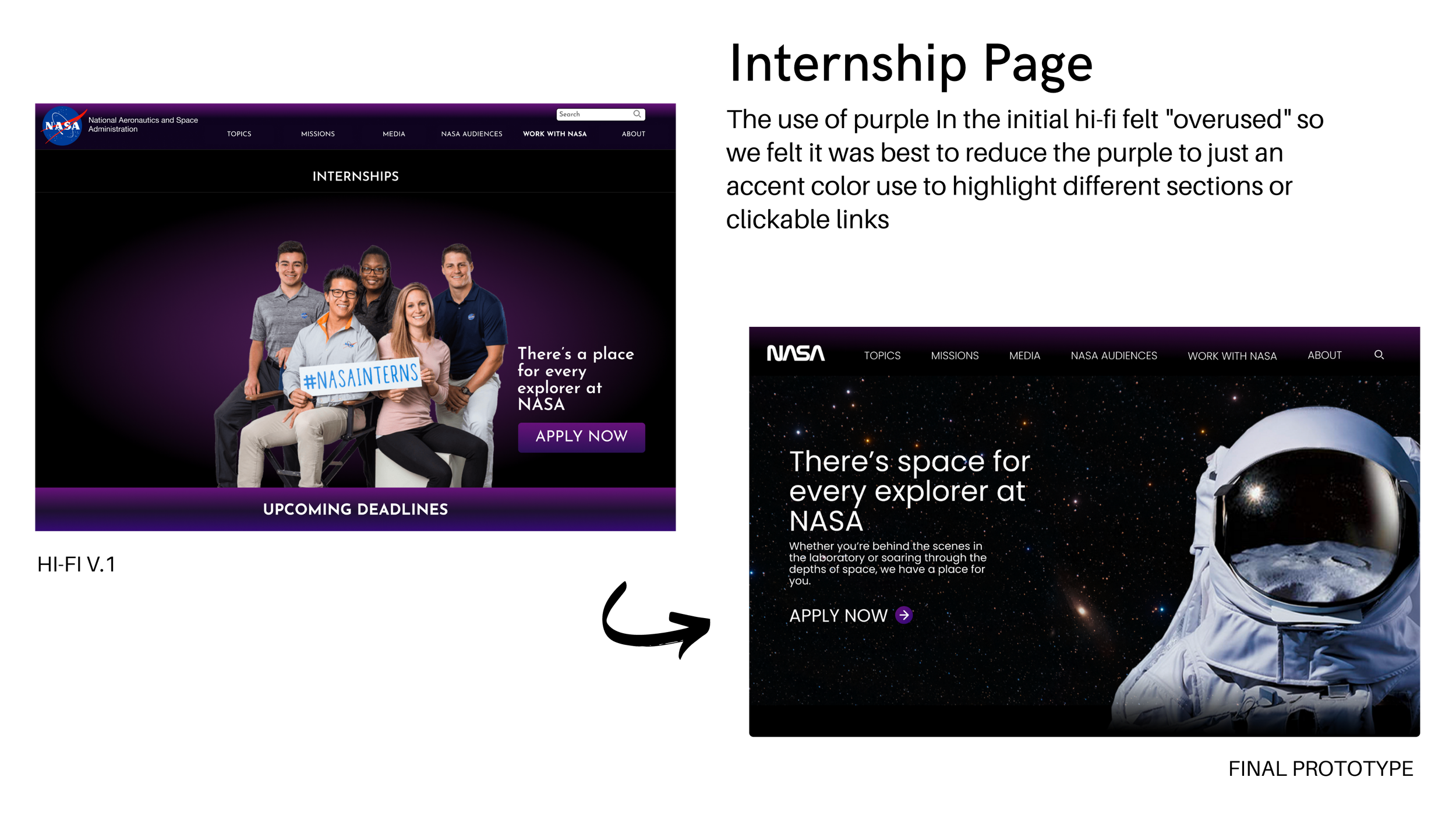Select MEDIA in the redesigned header

(x=1024, y=355)
